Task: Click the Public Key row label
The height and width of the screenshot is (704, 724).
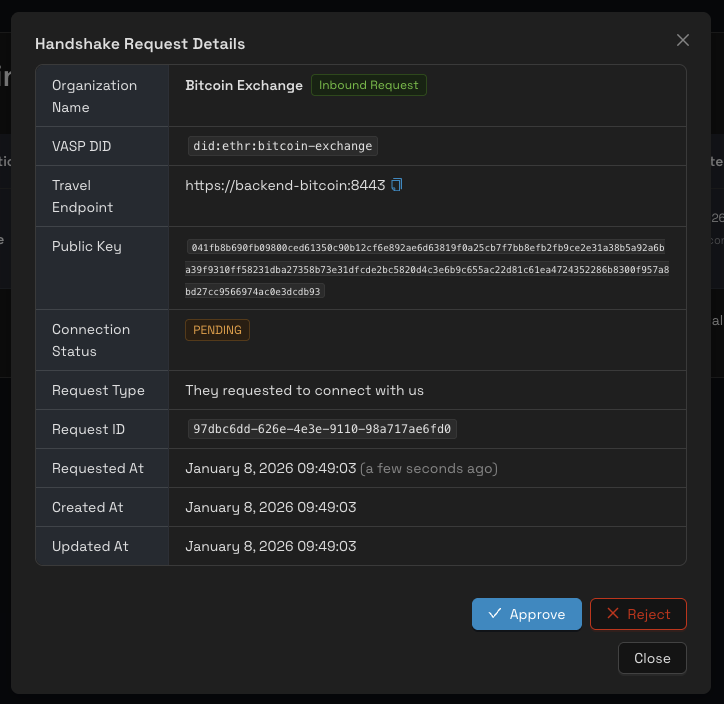Action: tap(87, 246)
